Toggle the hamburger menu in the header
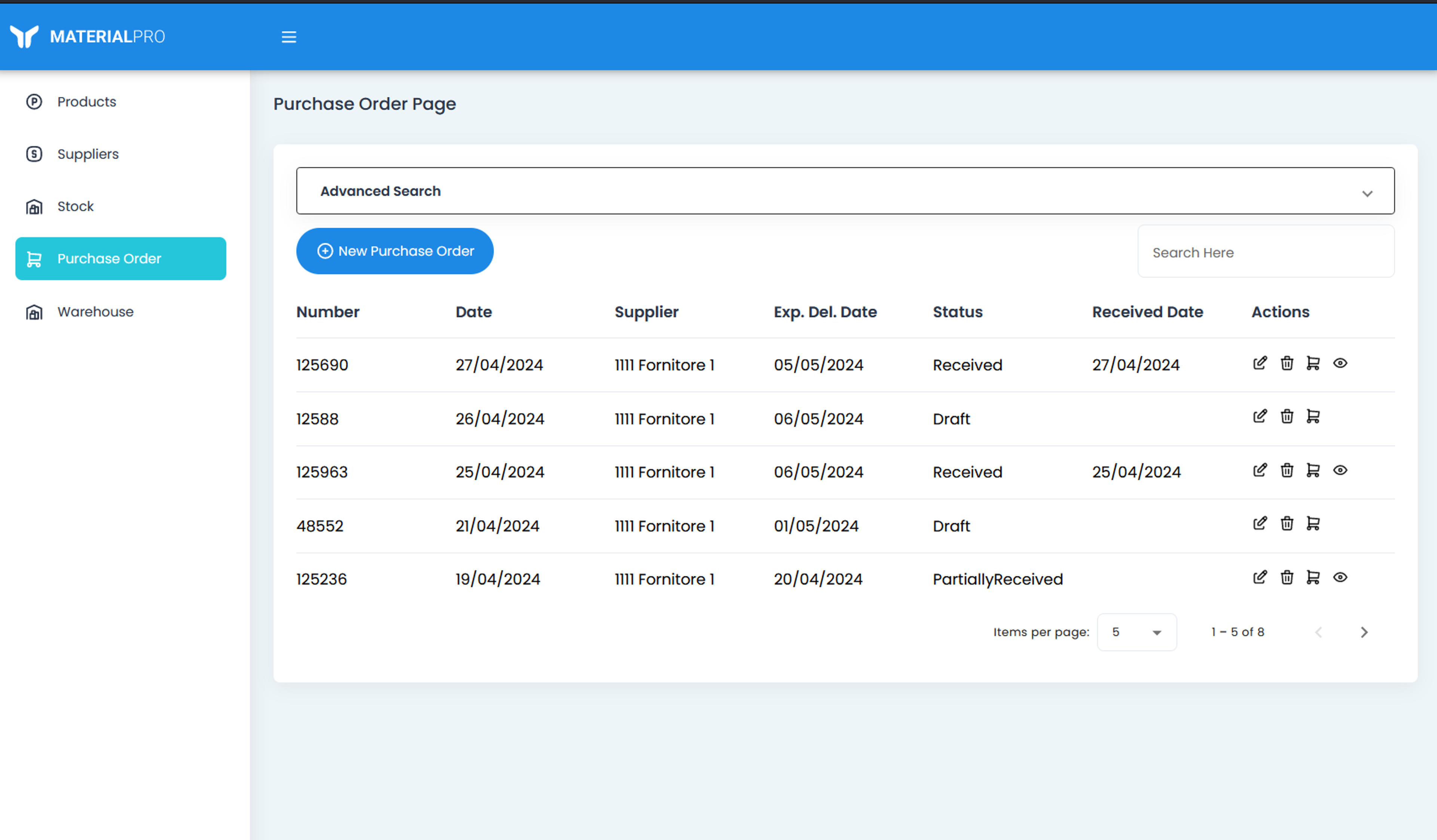This screenshot has width=1437, height=840. tap(289, 37)
